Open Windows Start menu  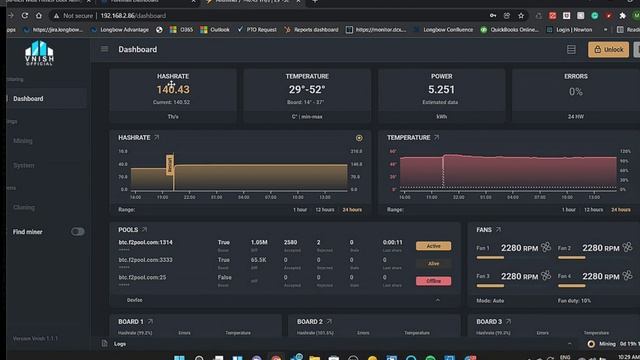(x=179, y=358)
